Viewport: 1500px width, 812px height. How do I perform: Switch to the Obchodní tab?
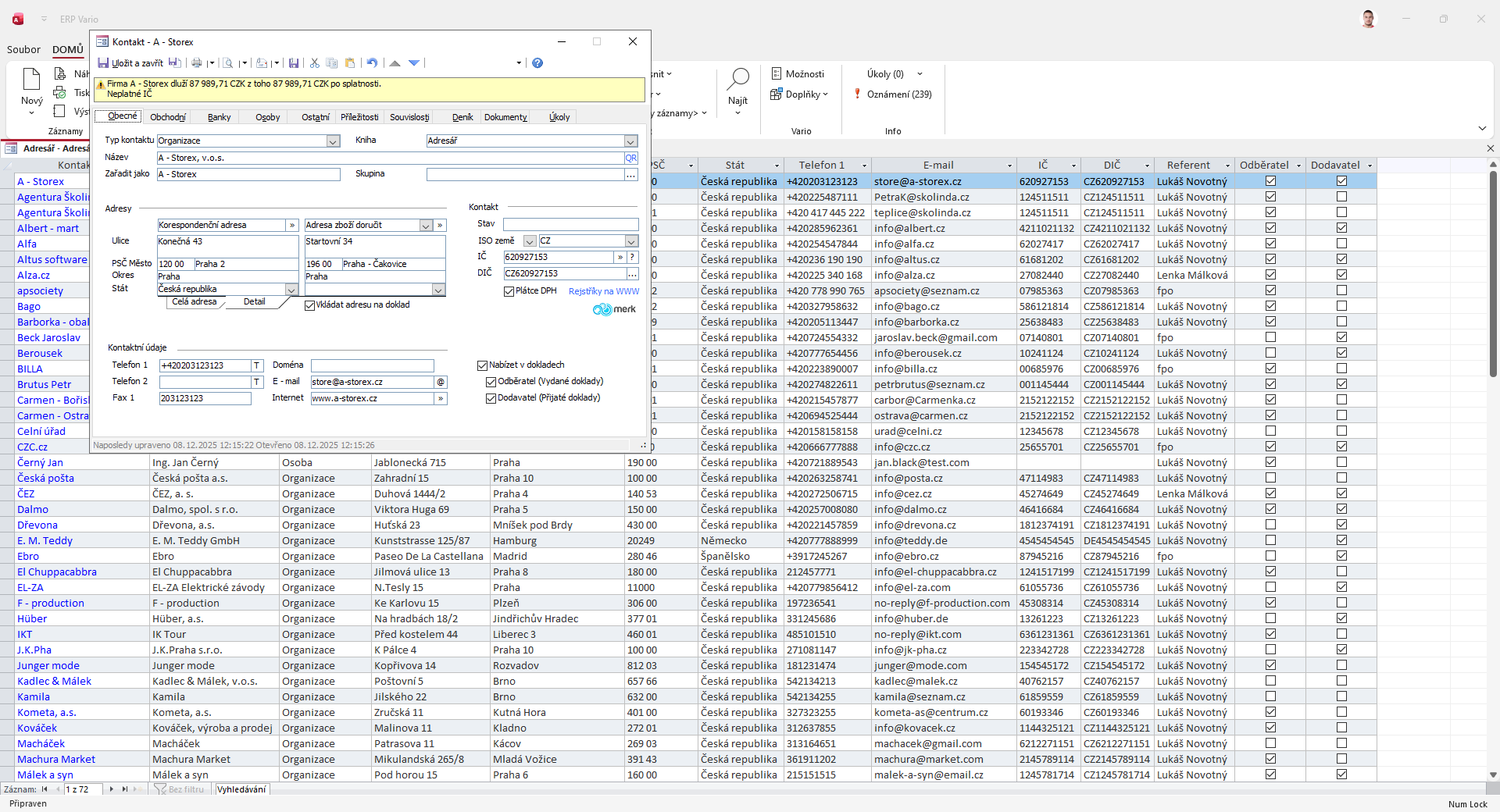pos(168,117)
